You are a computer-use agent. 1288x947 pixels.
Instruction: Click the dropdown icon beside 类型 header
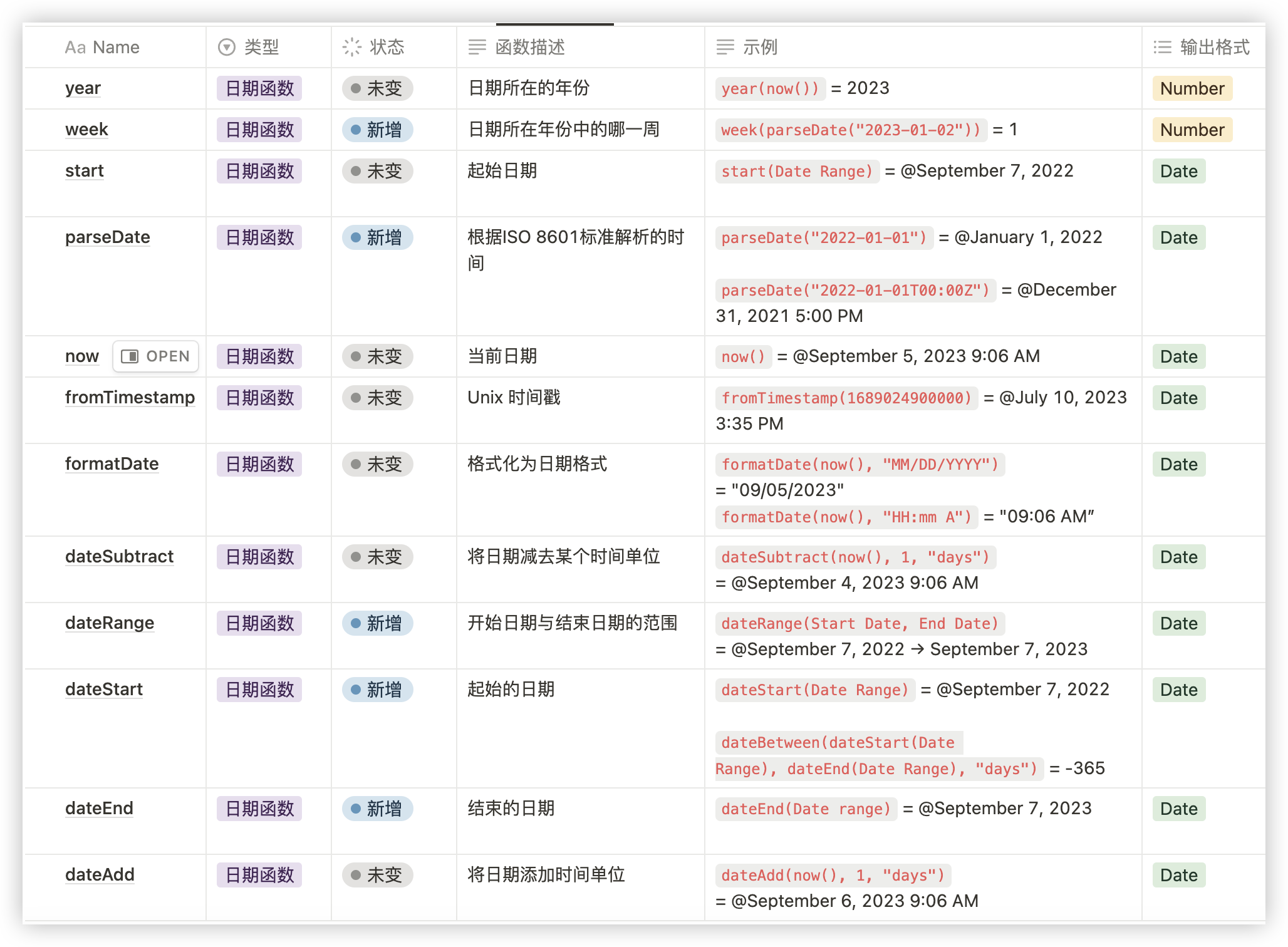[227, 46]
